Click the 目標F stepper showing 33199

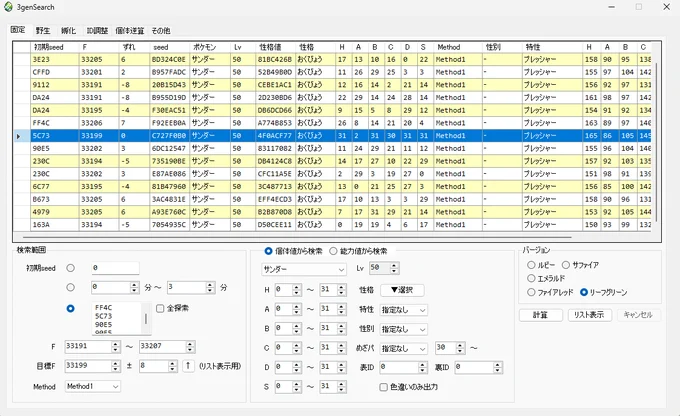pos(92,366)
